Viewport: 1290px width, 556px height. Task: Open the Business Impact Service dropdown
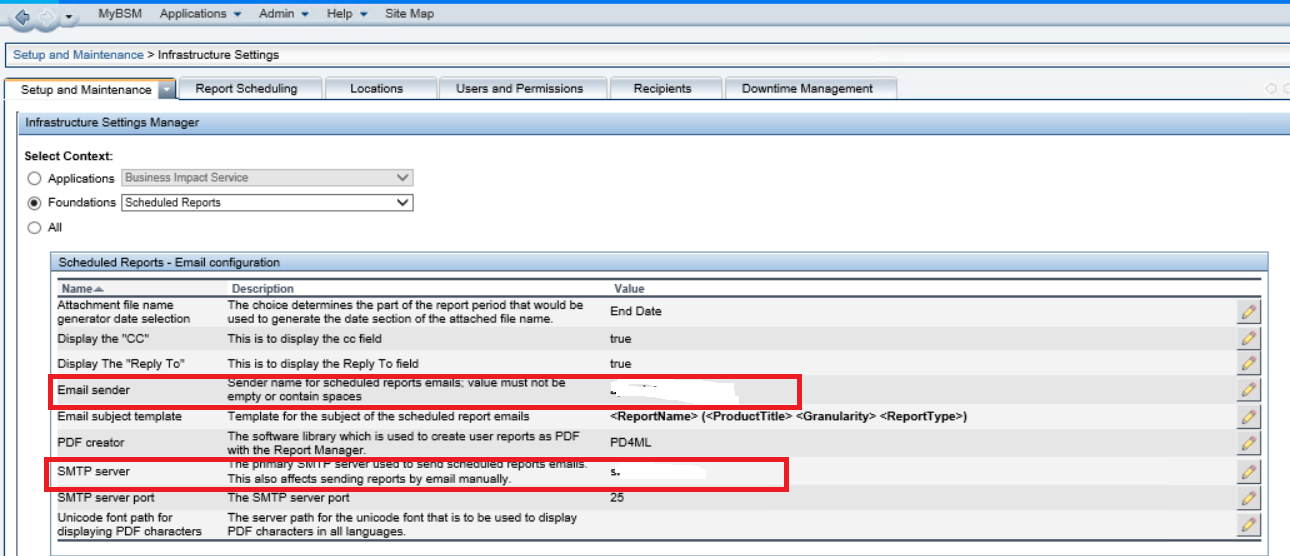click(267, 177)
